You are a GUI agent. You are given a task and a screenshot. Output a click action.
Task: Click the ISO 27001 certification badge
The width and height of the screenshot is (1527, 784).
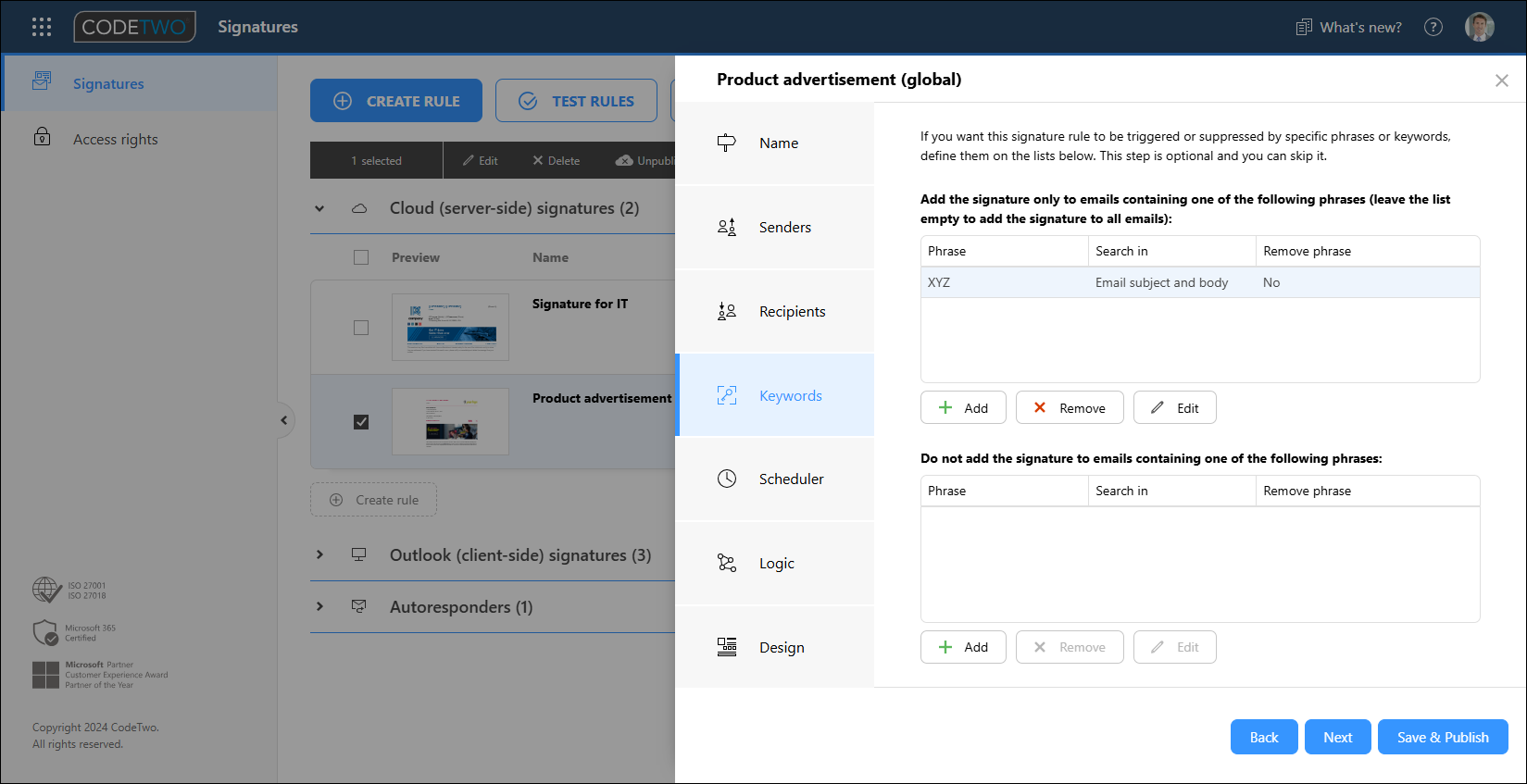[x=69, y=590]
